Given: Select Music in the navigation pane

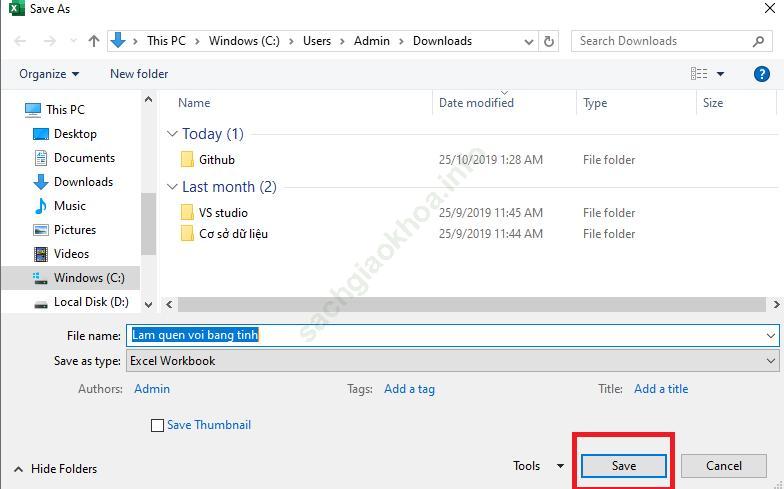Looking at the screenshot, I should pyautogui.click(x=70, y=206).
